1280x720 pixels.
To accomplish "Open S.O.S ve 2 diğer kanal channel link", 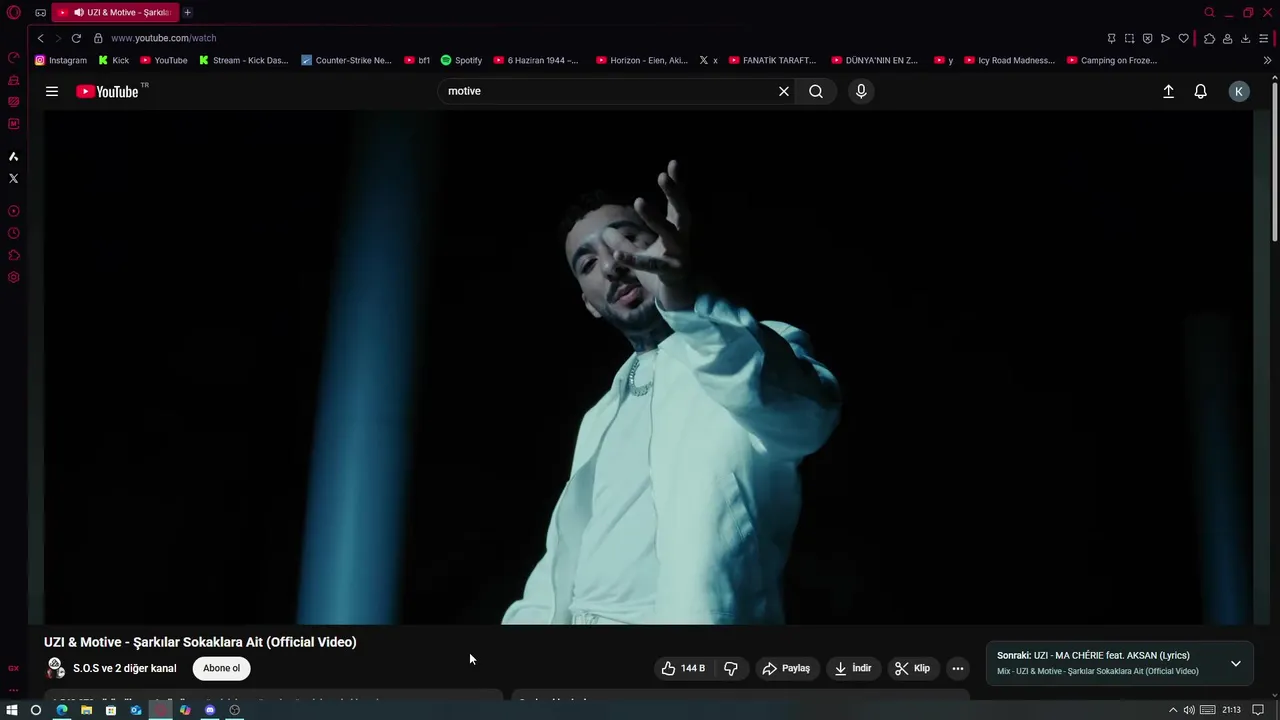I will coord(124,668).
